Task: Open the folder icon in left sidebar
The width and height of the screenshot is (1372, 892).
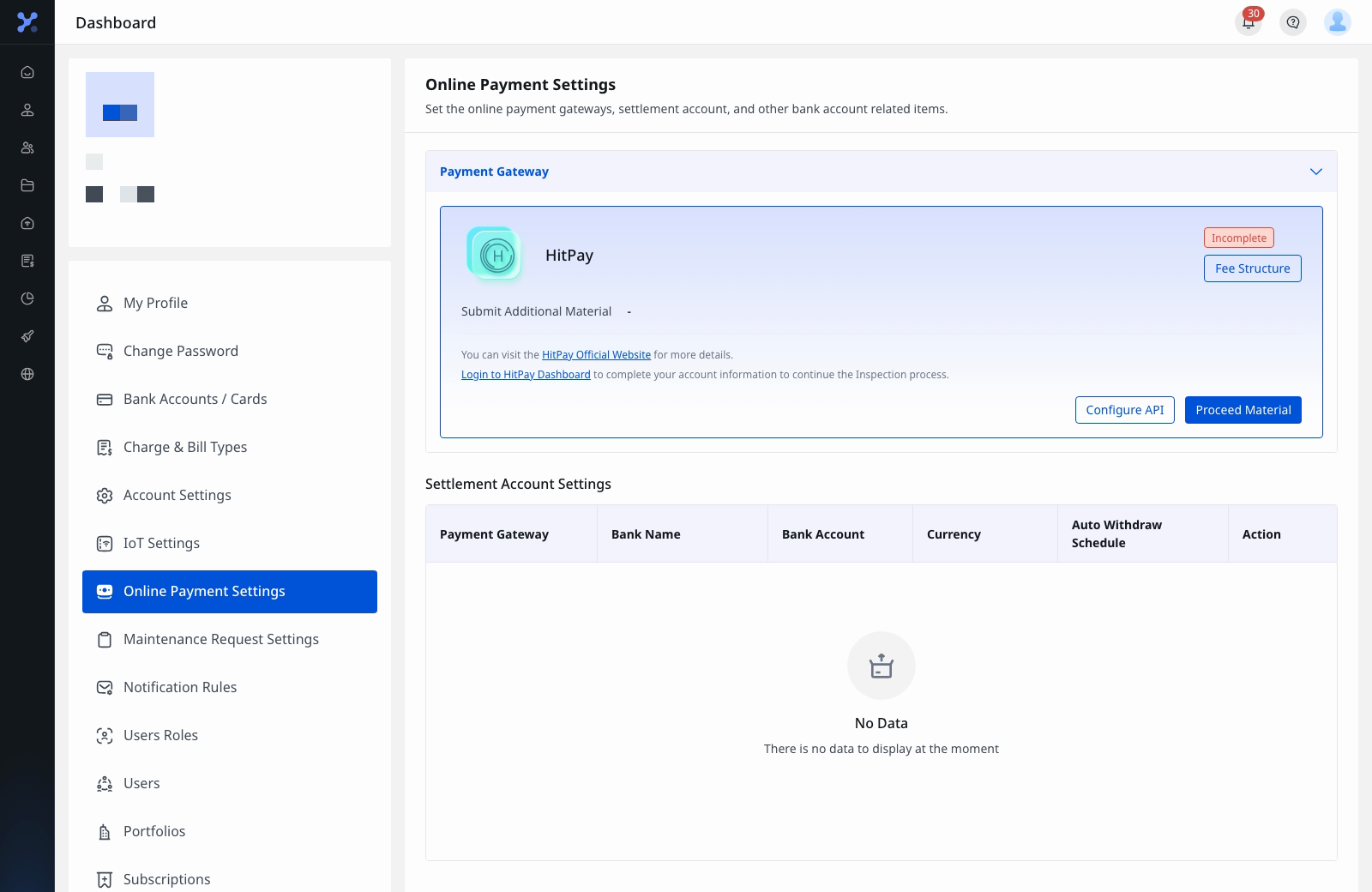Action: pos(27,185)
